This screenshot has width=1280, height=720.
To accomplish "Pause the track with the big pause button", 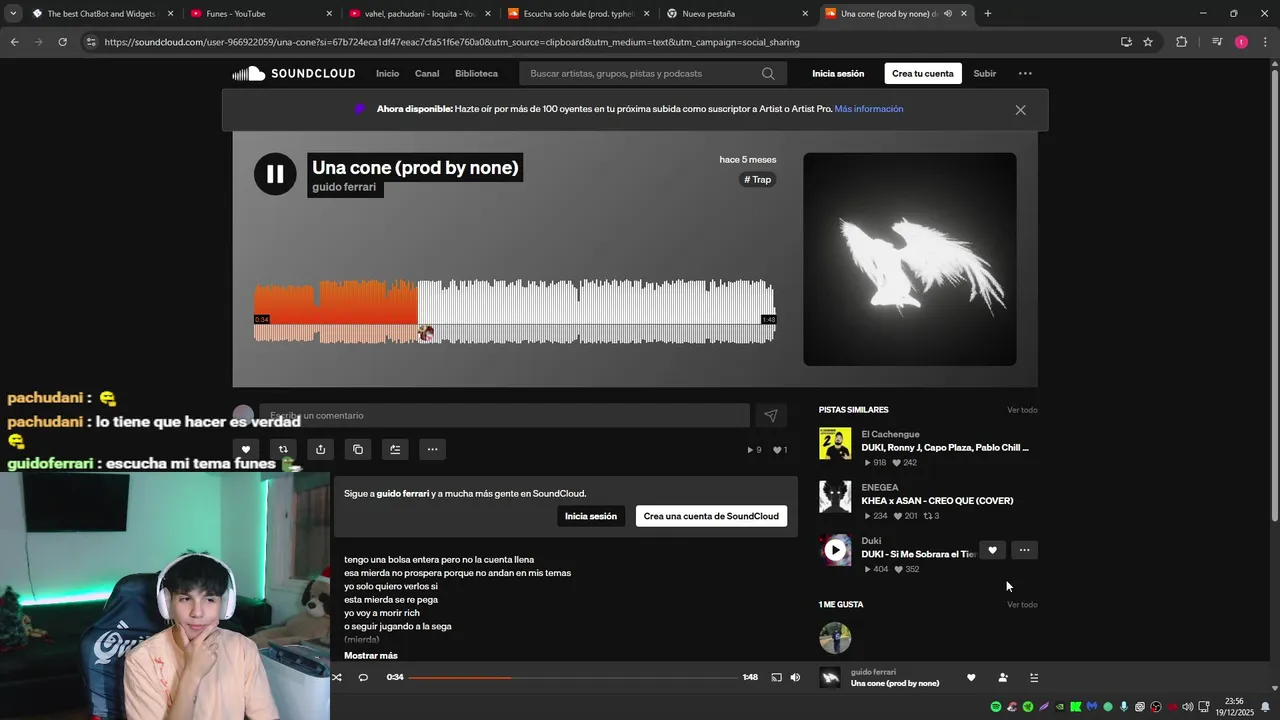I will click(275, 174).
